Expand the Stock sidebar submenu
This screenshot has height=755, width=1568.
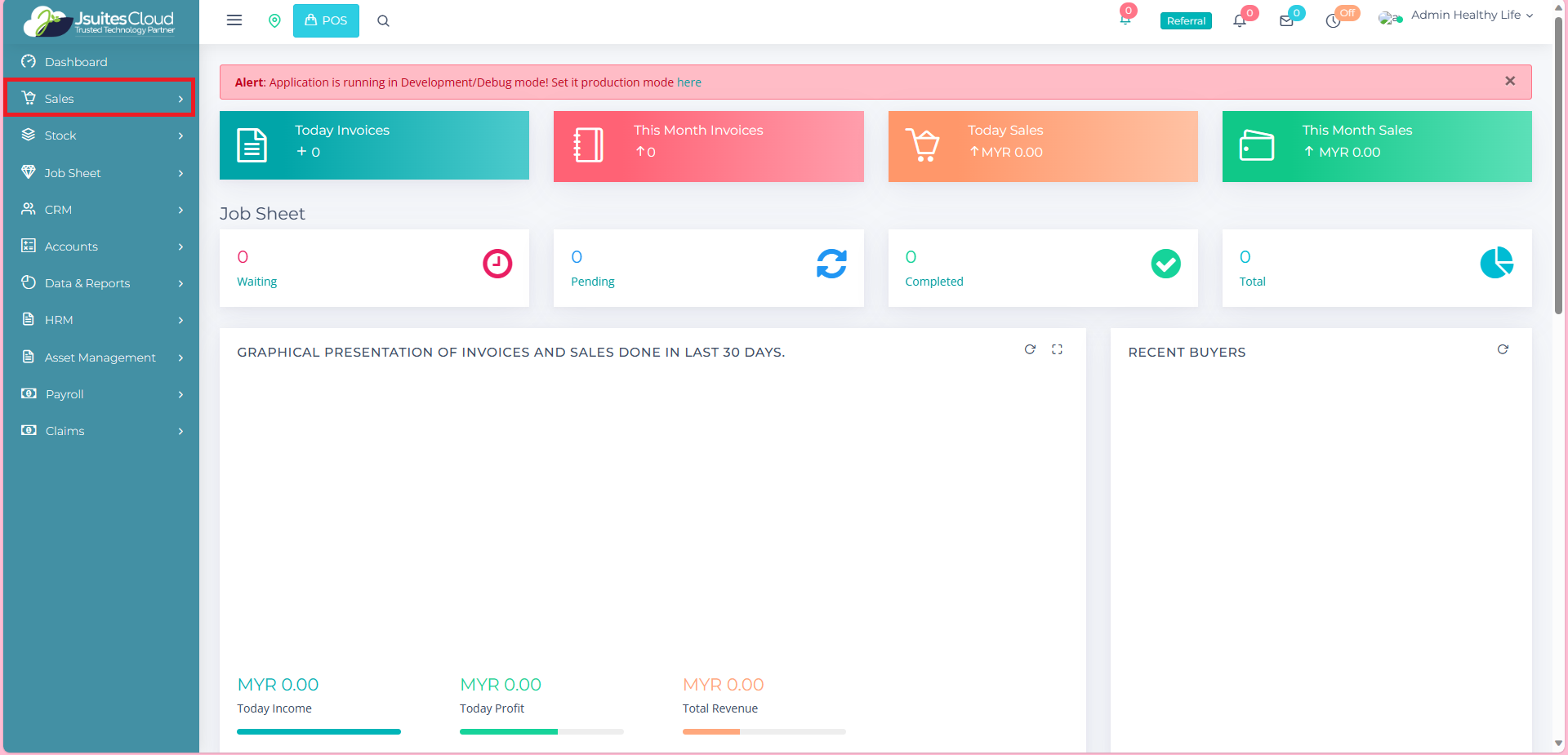pyautogui.click(x=100, y=135)
